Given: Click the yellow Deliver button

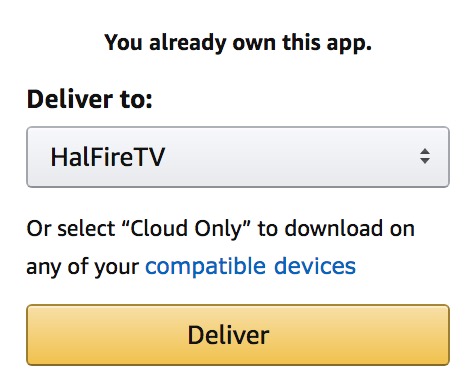Looking at the screenshot, I should tap(238, 335).
